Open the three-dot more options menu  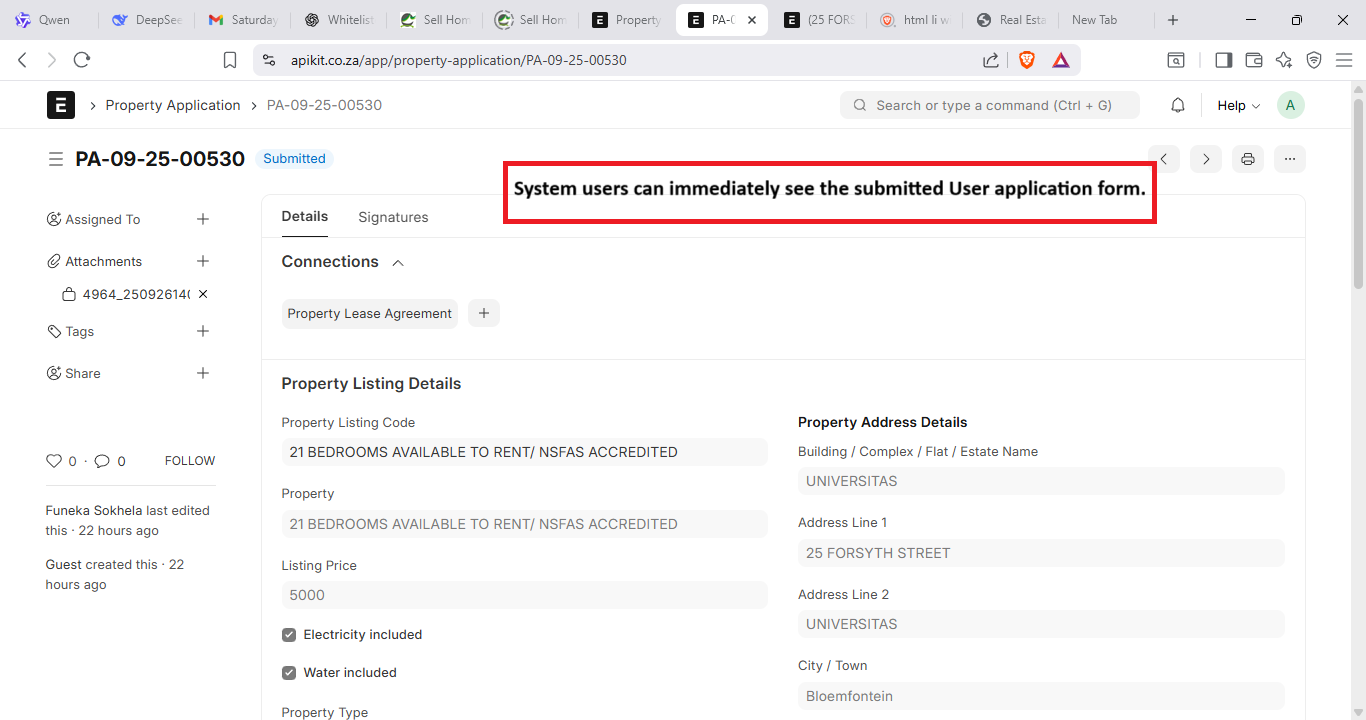point(1290,159)
